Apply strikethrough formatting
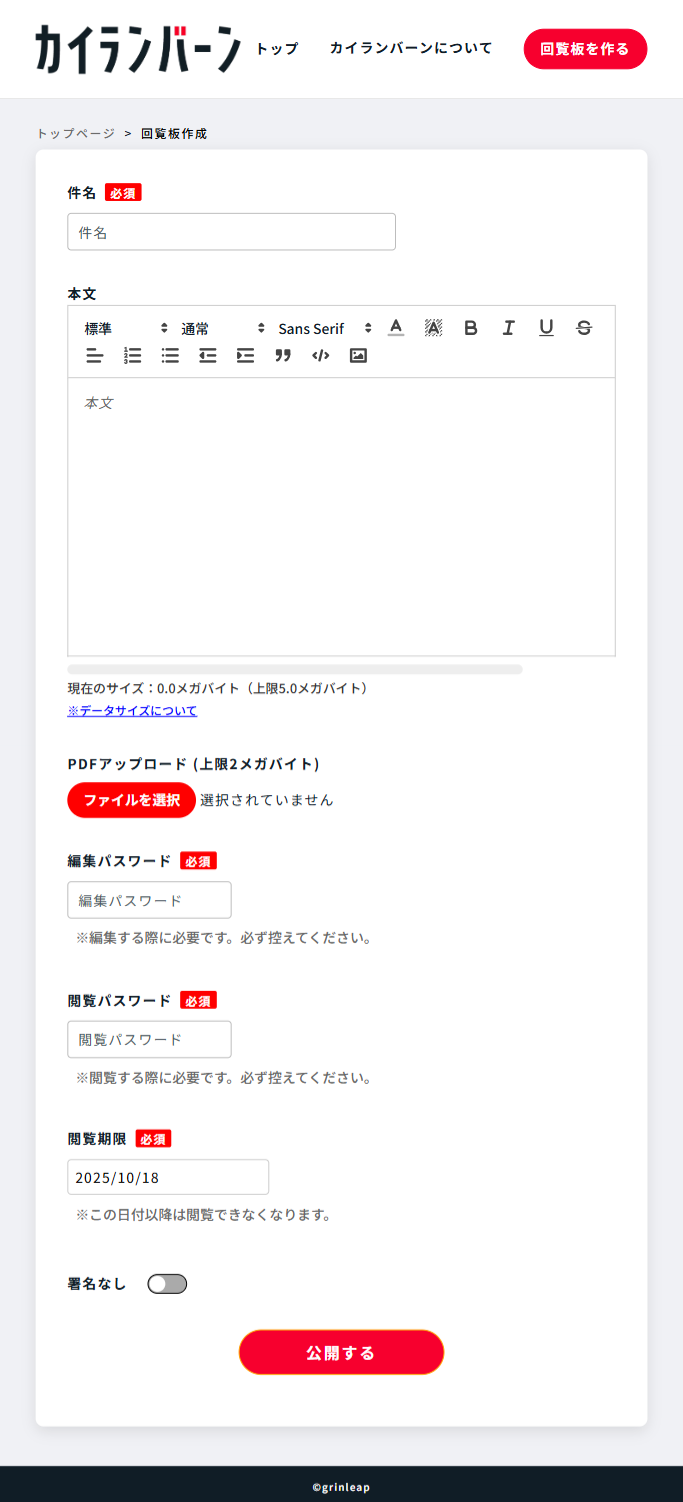The width and height of the screenshot is (683, 1502). (584, 328)
